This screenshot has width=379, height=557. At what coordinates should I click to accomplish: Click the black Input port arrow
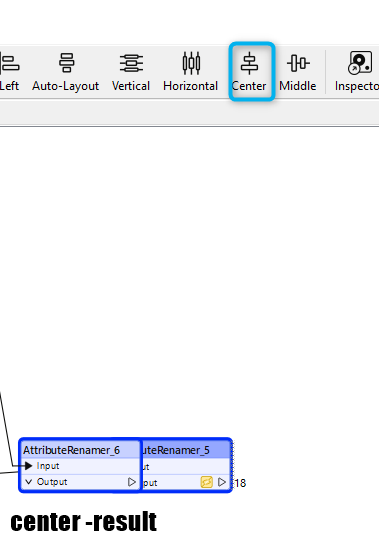pyautogui.click(x=29, y=466)
